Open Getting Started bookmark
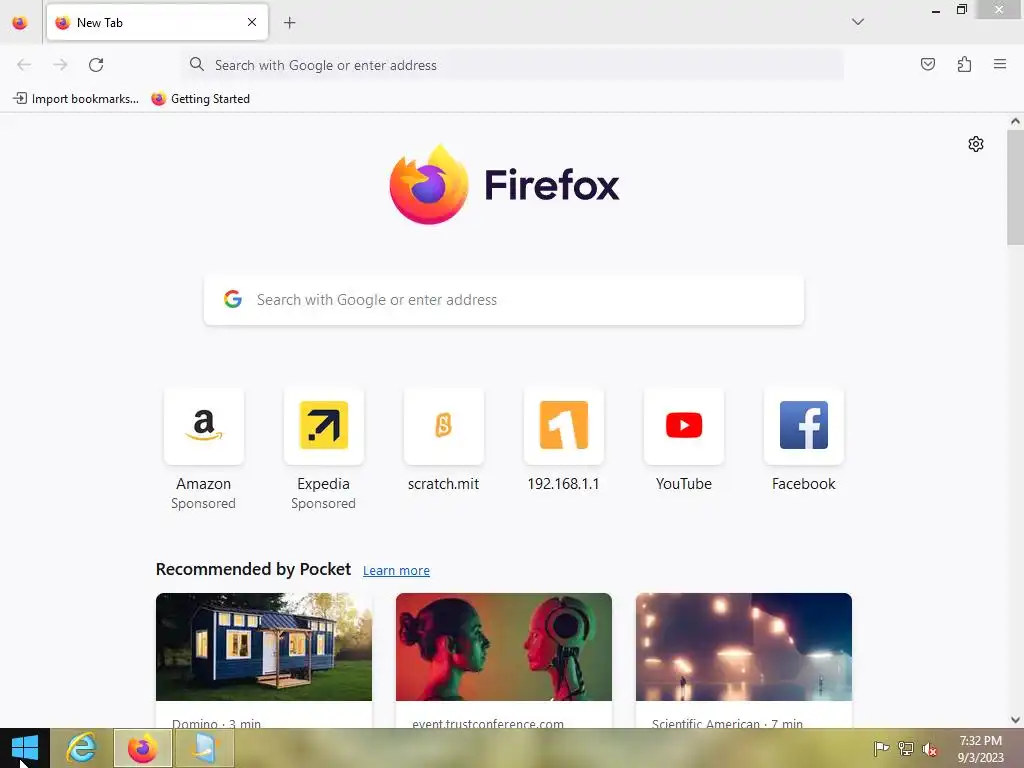The height and width of the screenshot is (768, 1024). tap(200, 99)
